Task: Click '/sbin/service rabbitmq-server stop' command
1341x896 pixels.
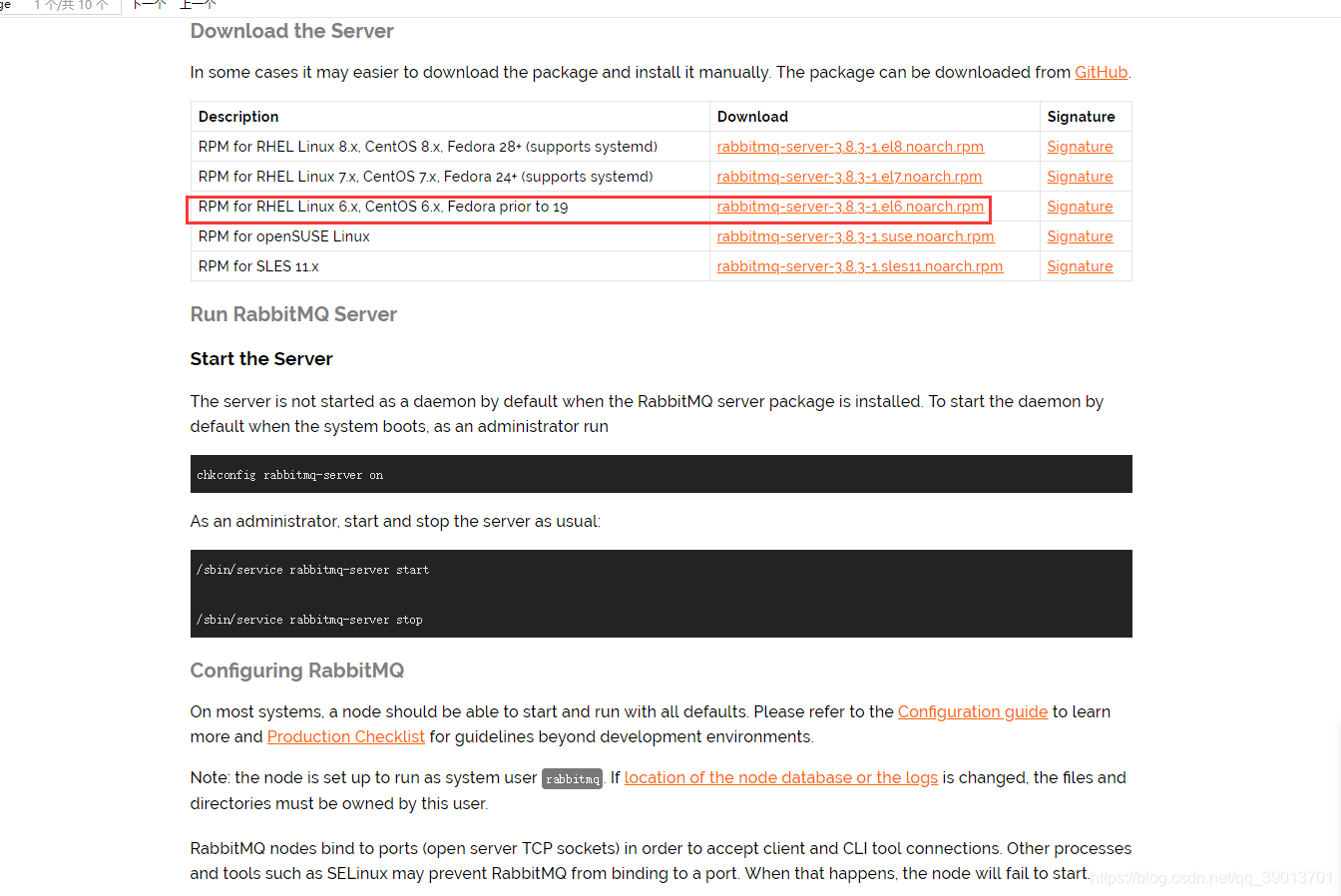Action: pyautogui.click(x=309, y=620)
